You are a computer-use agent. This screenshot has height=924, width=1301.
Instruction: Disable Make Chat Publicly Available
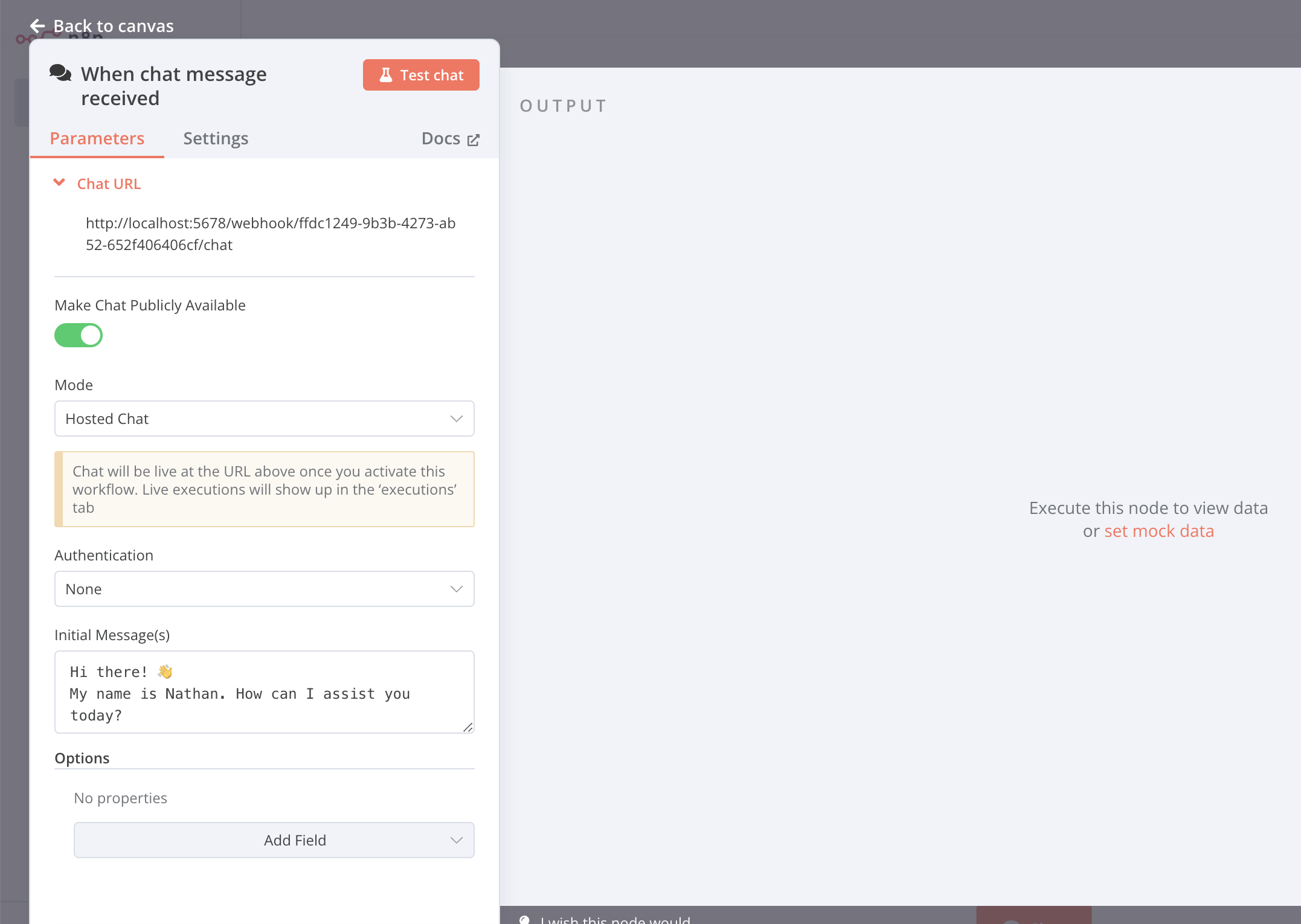click(x=79, y=335)
